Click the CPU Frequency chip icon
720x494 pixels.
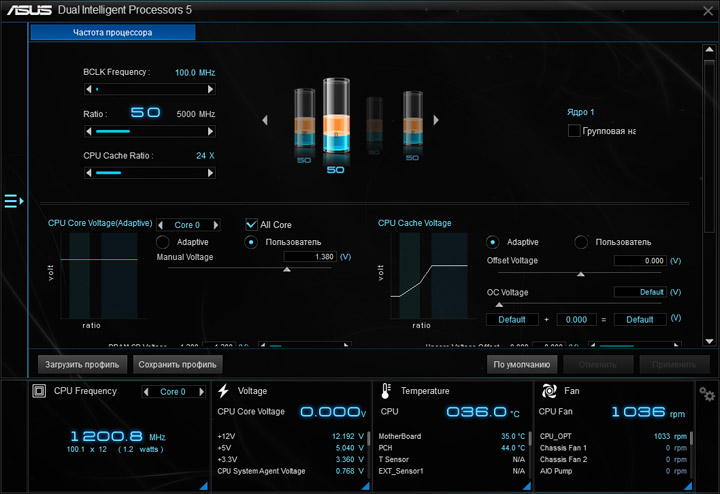[x=39, y=391]
